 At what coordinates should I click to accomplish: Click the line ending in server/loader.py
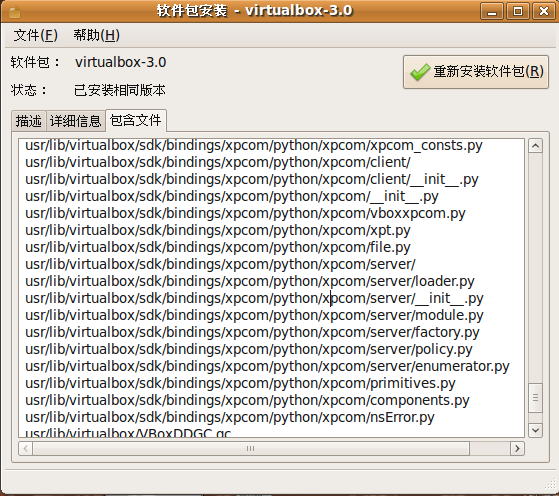[250, 281]
